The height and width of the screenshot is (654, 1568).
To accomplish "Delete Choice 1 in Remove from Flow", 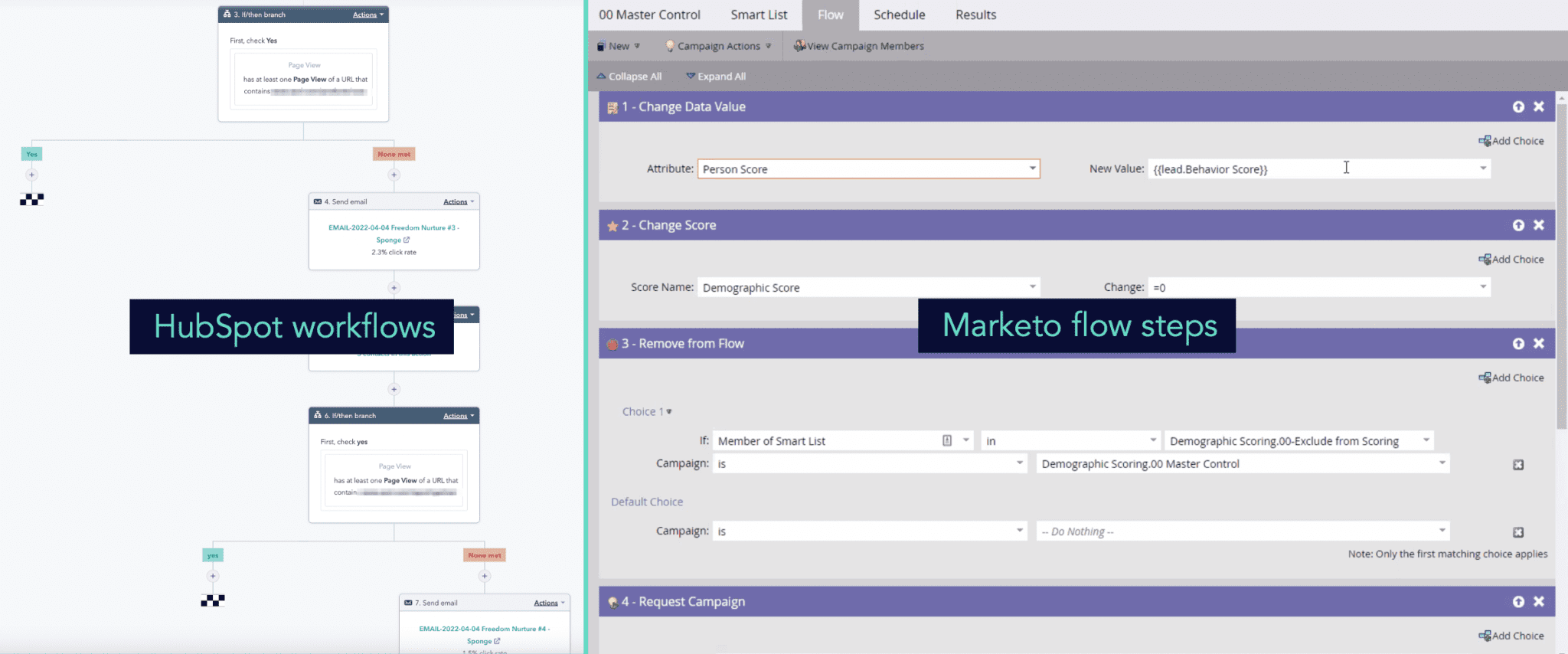I will [x=1518, y=465].
